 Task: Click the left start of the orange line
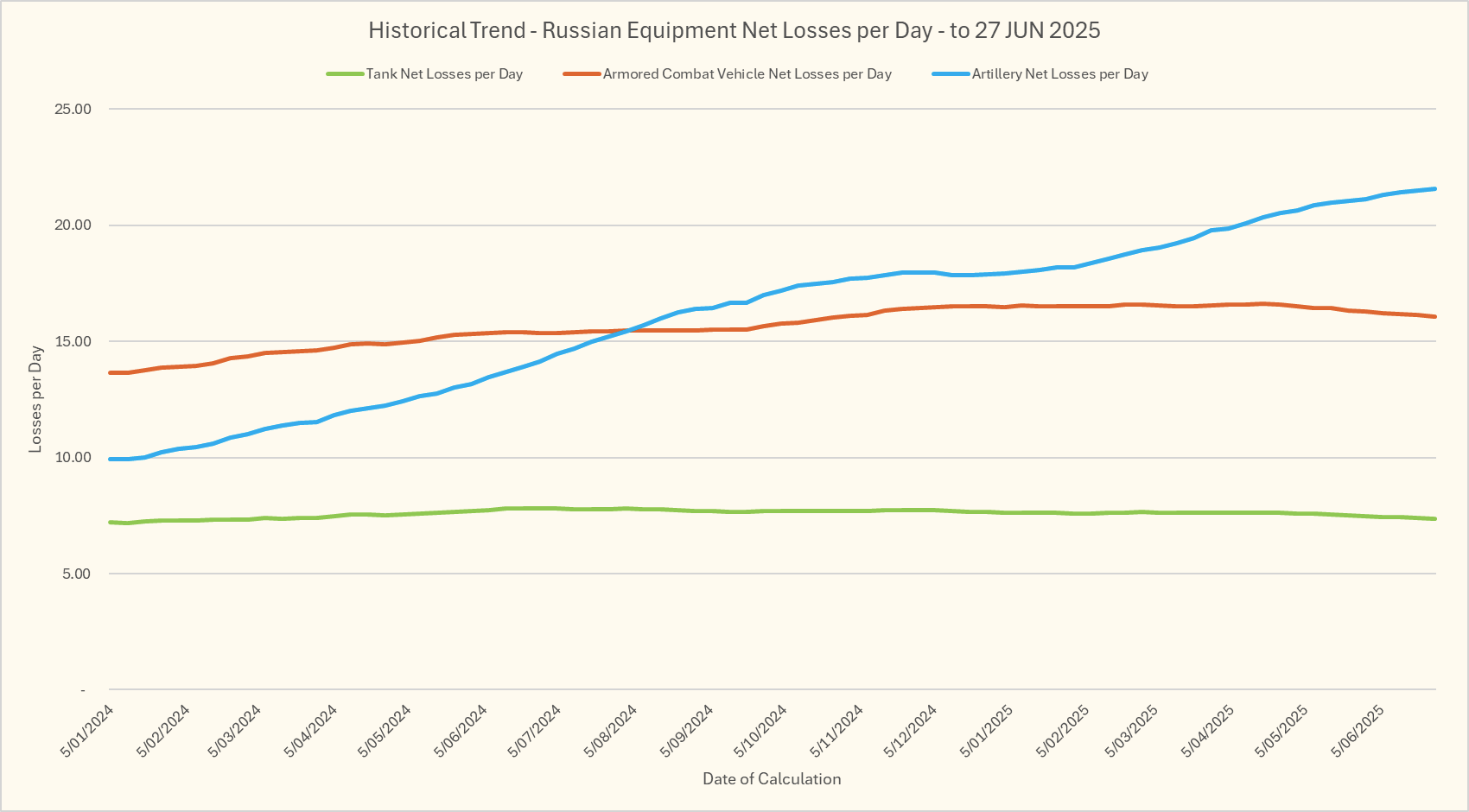111,372
